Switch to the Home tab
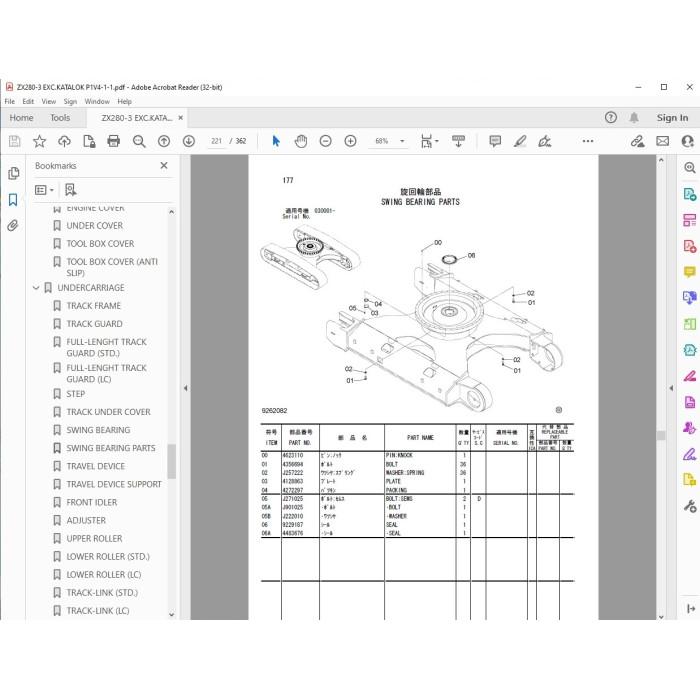The height and width of the screenshot is (700, 700). (21, 118)
